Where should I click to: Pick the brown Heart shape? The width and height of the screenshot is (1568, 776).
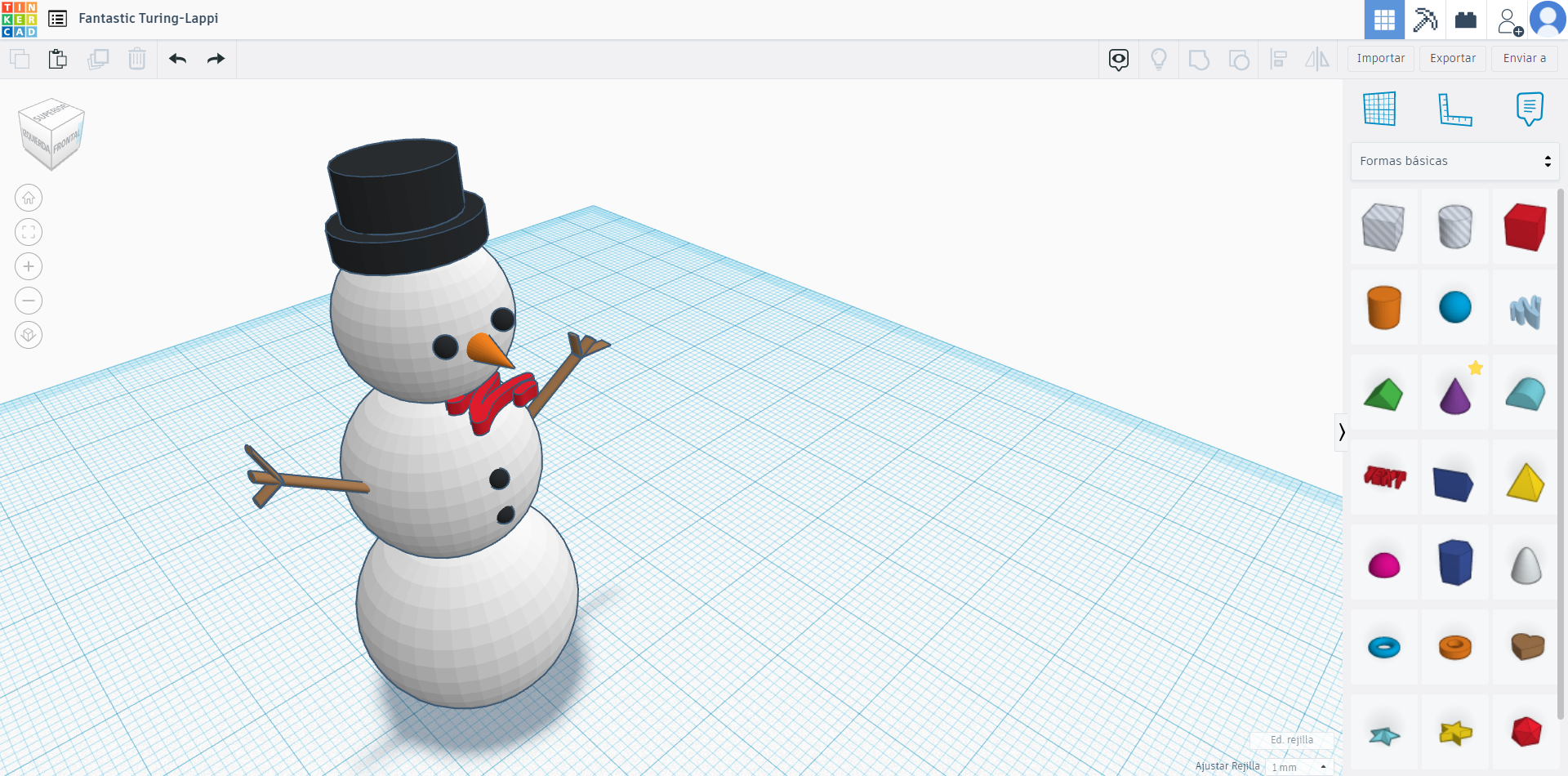1525,646
